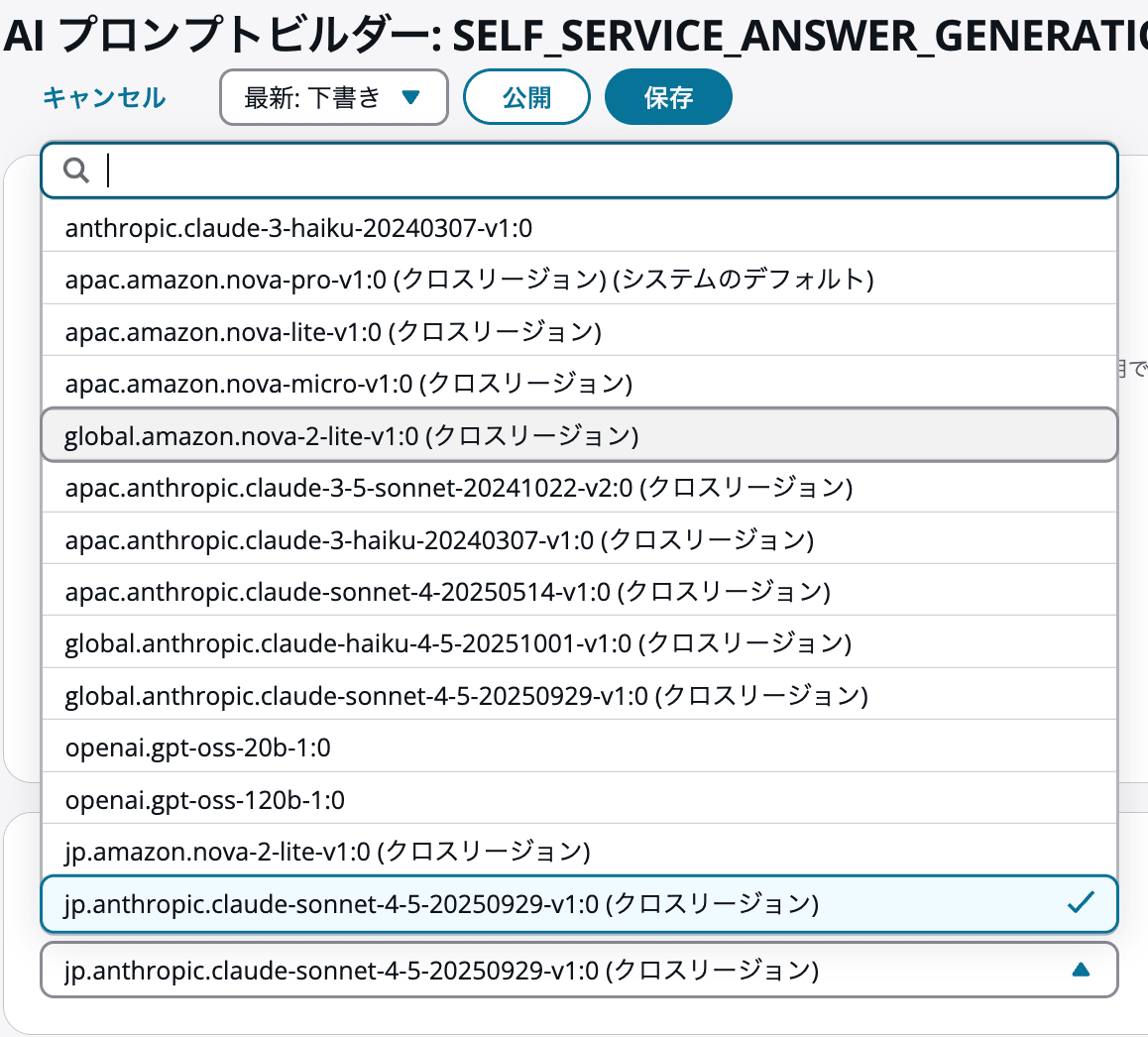The image size is (1148, 1037).
Task: Expand the model picker at the bottom
Action: [578, 969]
